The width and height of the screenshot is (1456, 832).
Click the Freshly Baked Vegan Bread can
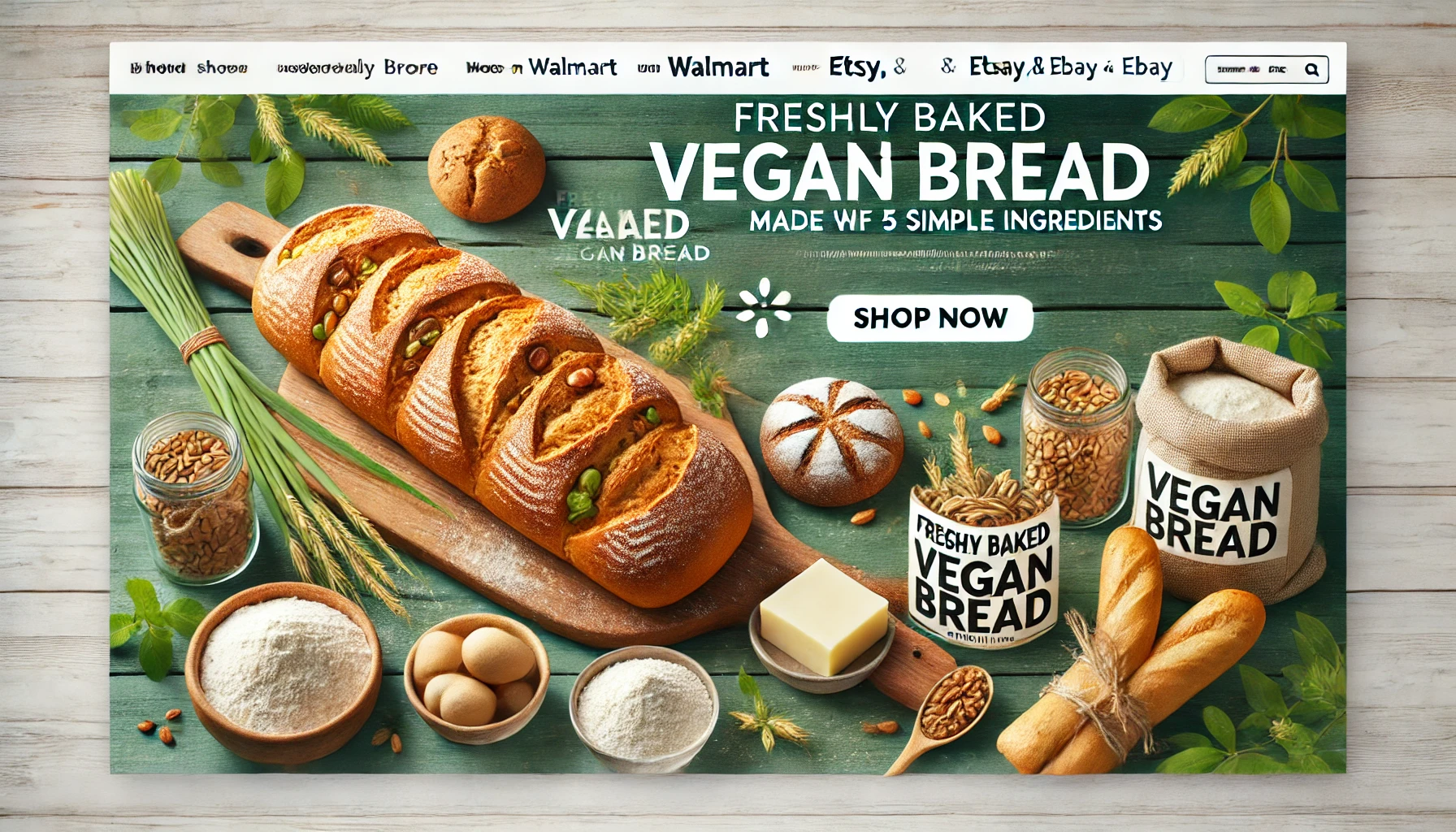[982, 567]
